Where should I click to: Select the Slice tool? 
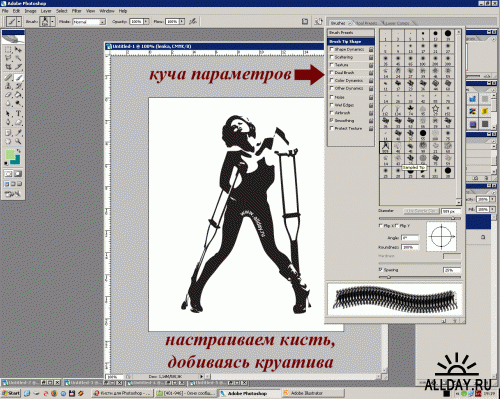coord(18,67)
